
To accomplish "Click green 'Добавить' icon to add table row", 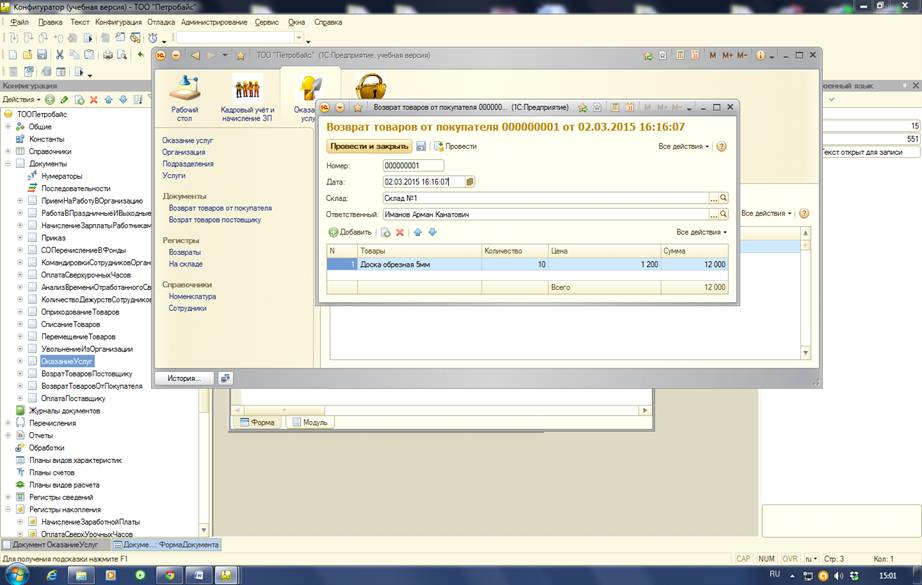I will [334, 232].
